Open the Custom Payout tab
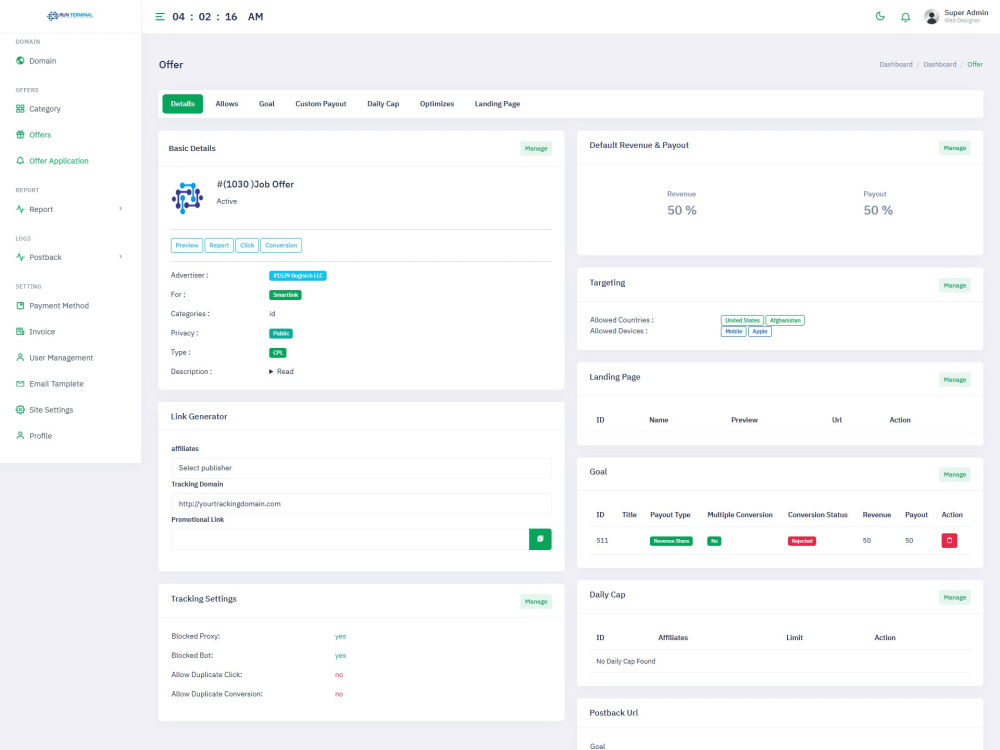The height and width of the screenshot is (750, 1000). coord(321,104)
